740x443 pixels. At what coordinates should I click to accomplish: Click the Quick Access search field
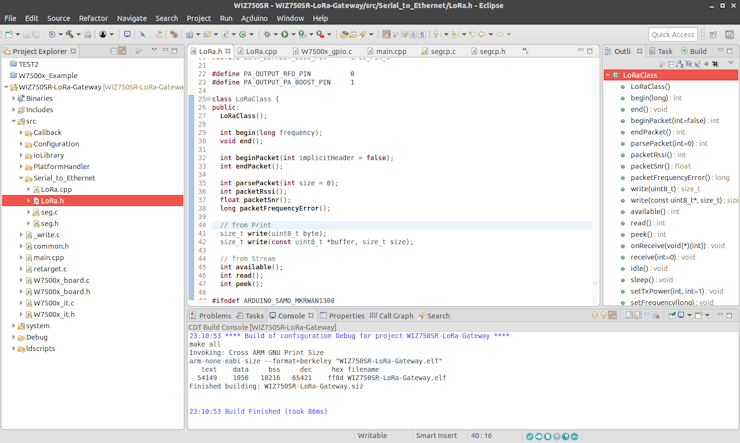[x=672, y=34]
